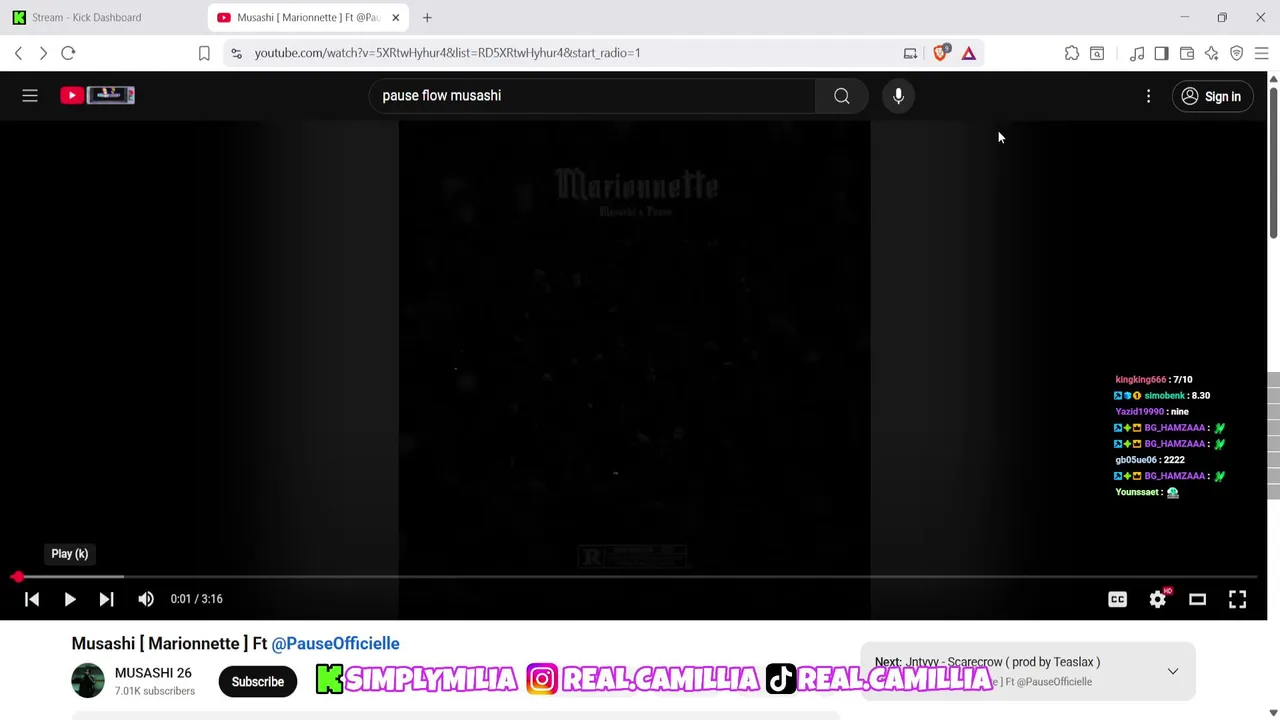The height and width of the screenshot is (720, 1280).
Task: Bookmark this page
Action: (204, 53)
